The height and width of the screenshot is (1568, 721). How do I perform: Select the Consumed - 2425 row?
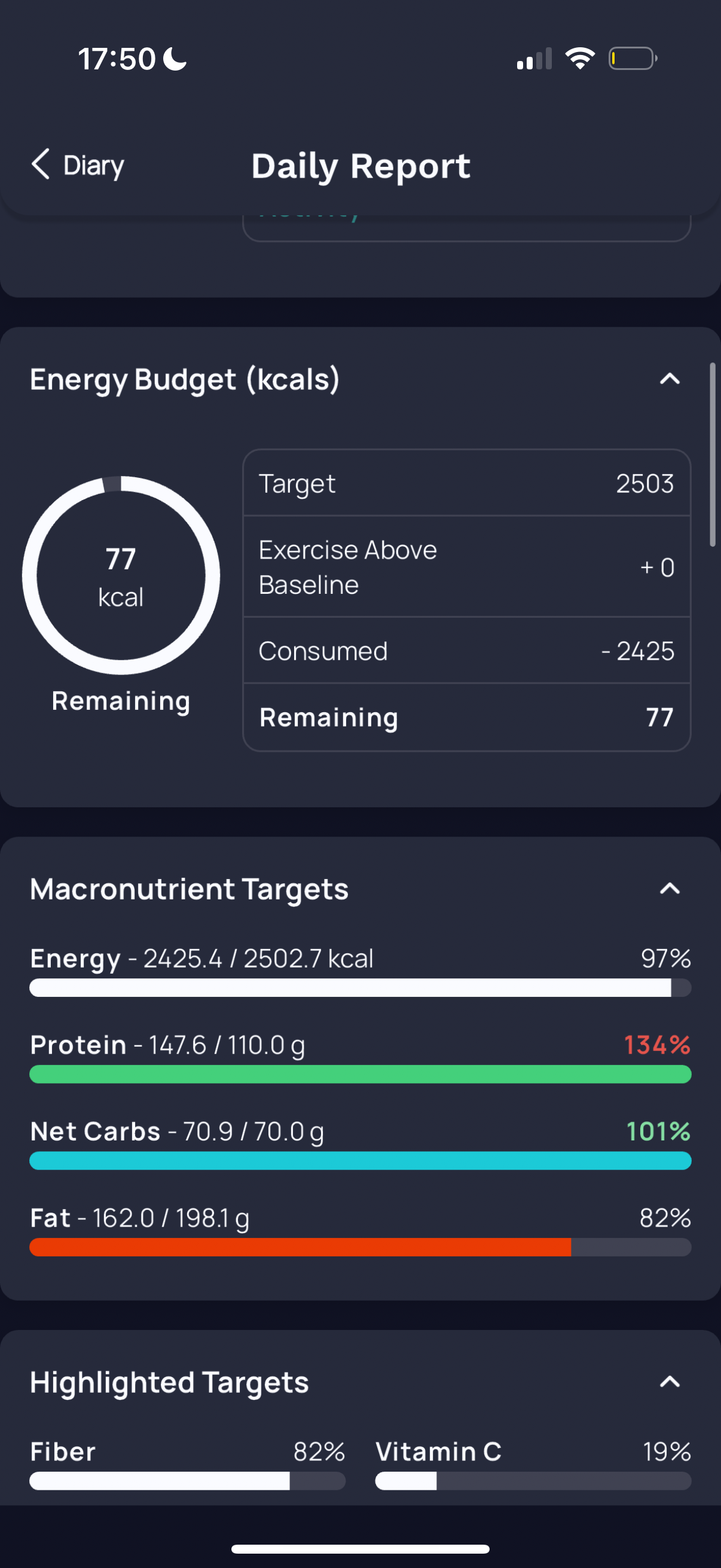coord(467,651)
